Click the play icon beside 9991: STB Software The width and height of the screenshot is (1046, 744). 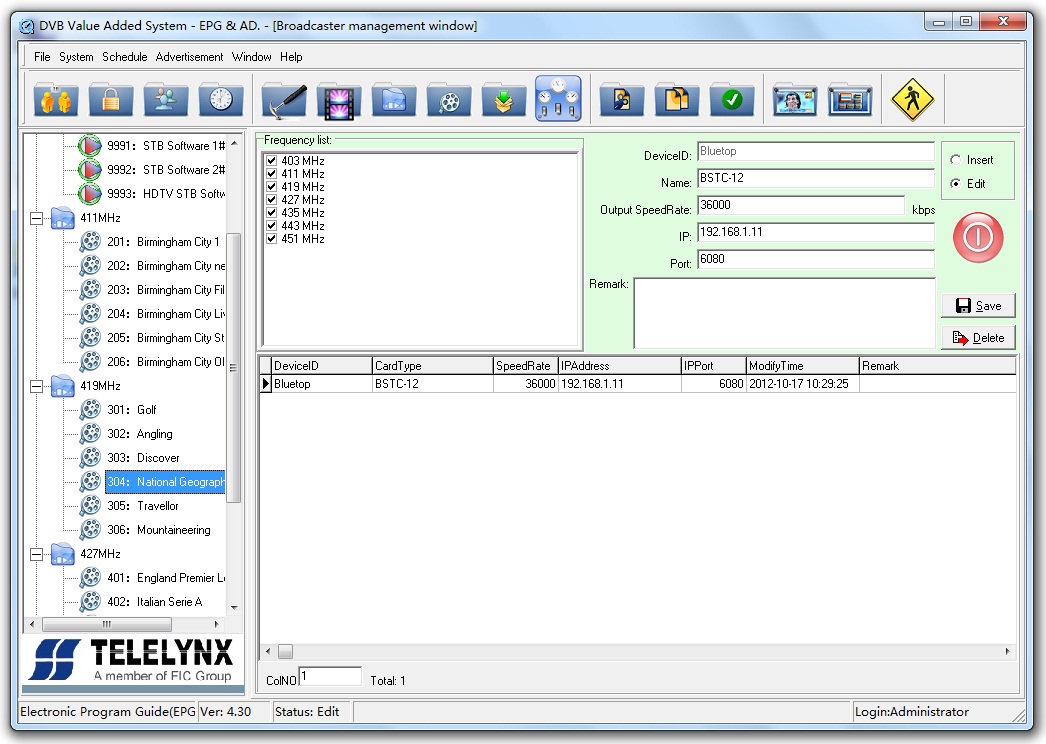tap(89, 145)
